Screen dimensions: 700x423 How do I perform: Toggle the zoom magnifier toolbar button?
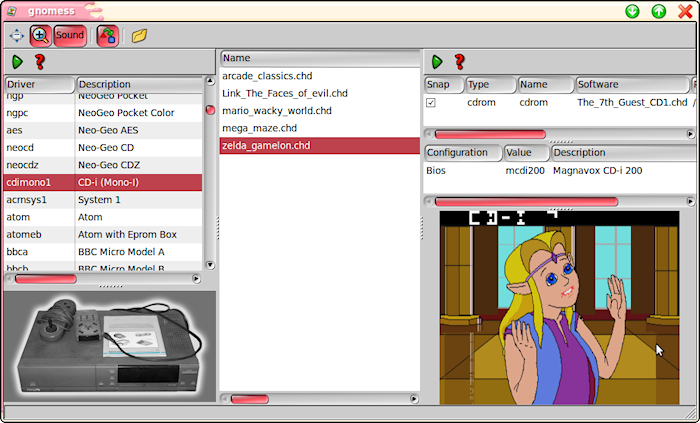pos(40,36)
